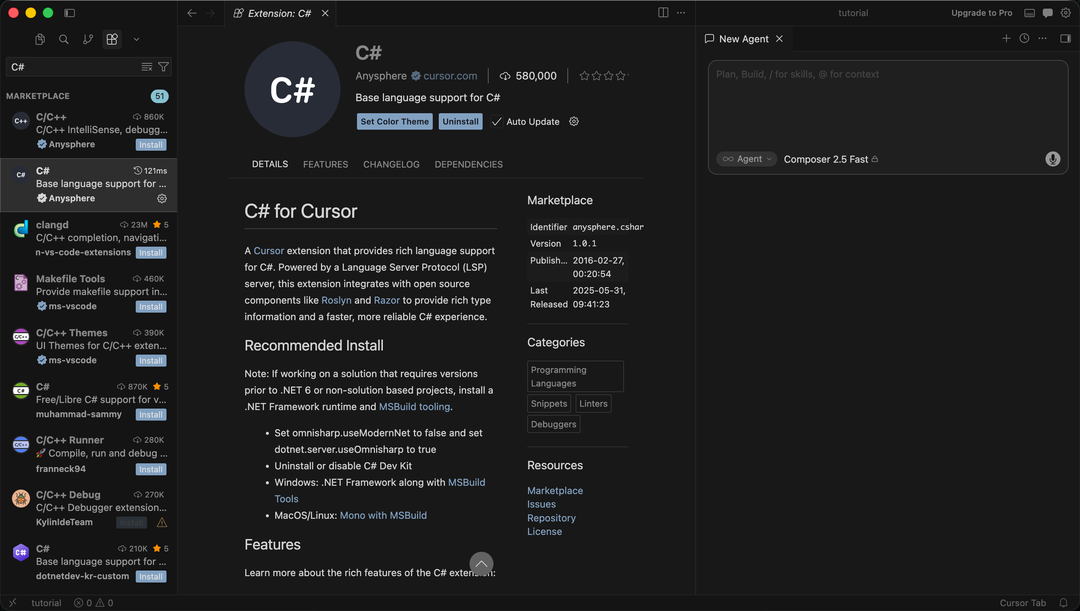
Task: Toggle the primary sidebar icon
Action: 70,12
